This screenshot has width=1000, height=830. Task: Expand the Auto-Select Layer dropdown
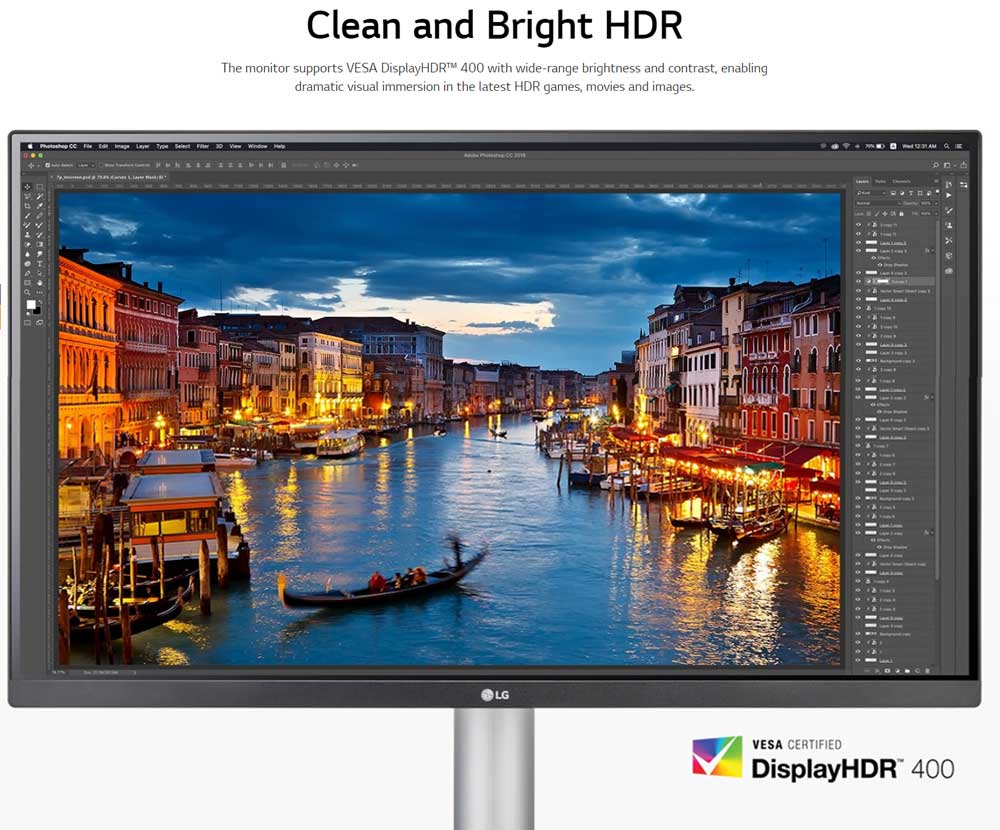(85, 165)
